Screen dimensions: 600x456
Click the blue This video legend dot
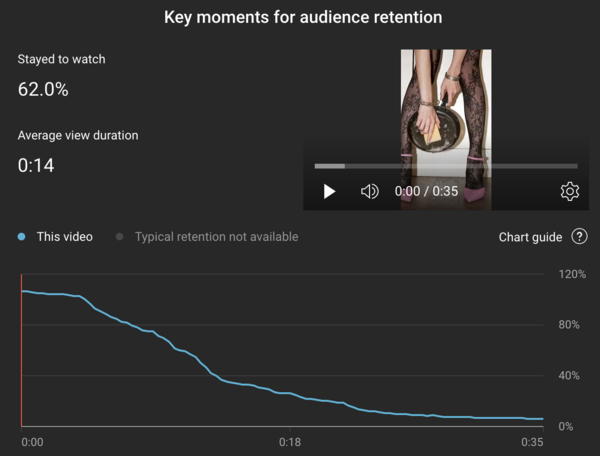pos(21,237)
